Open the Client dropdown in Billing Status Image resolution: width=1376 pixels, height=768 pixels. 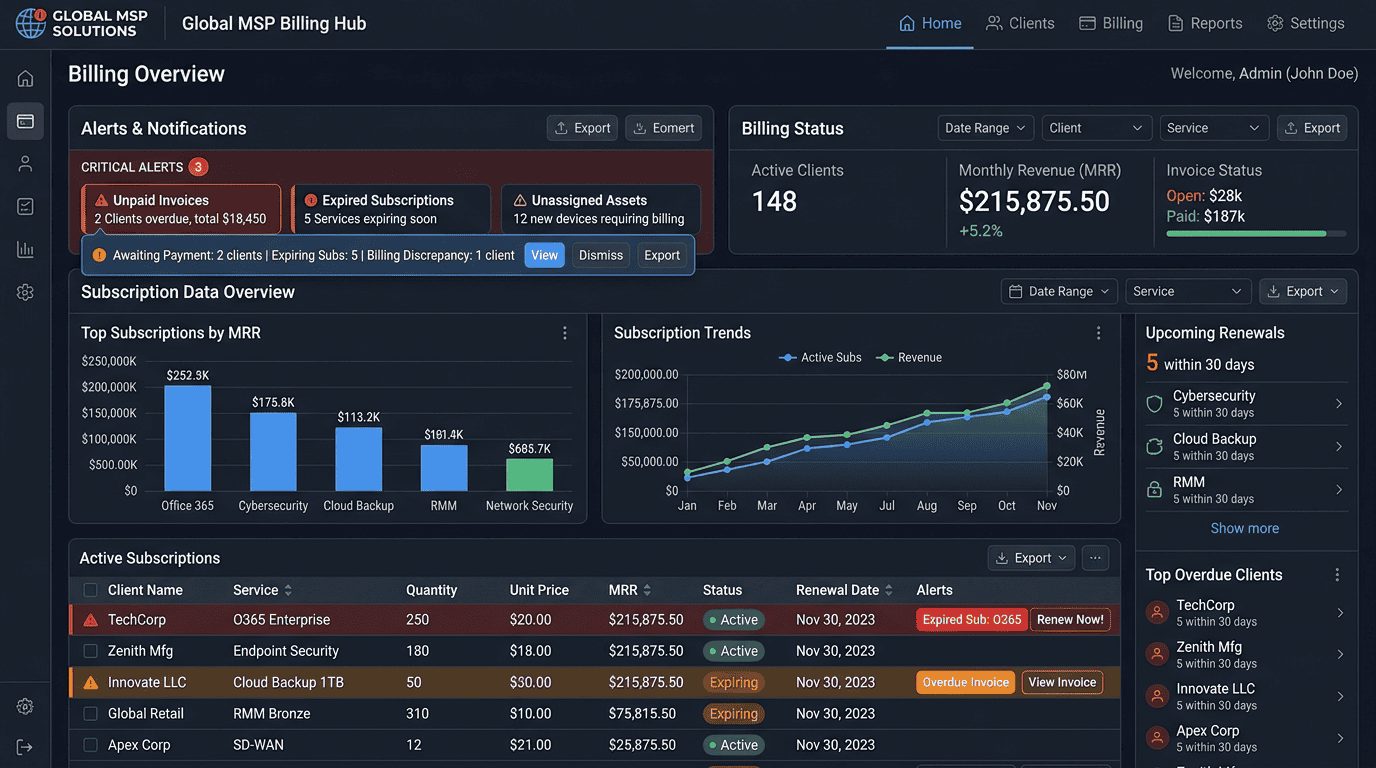coord(1096,128)
